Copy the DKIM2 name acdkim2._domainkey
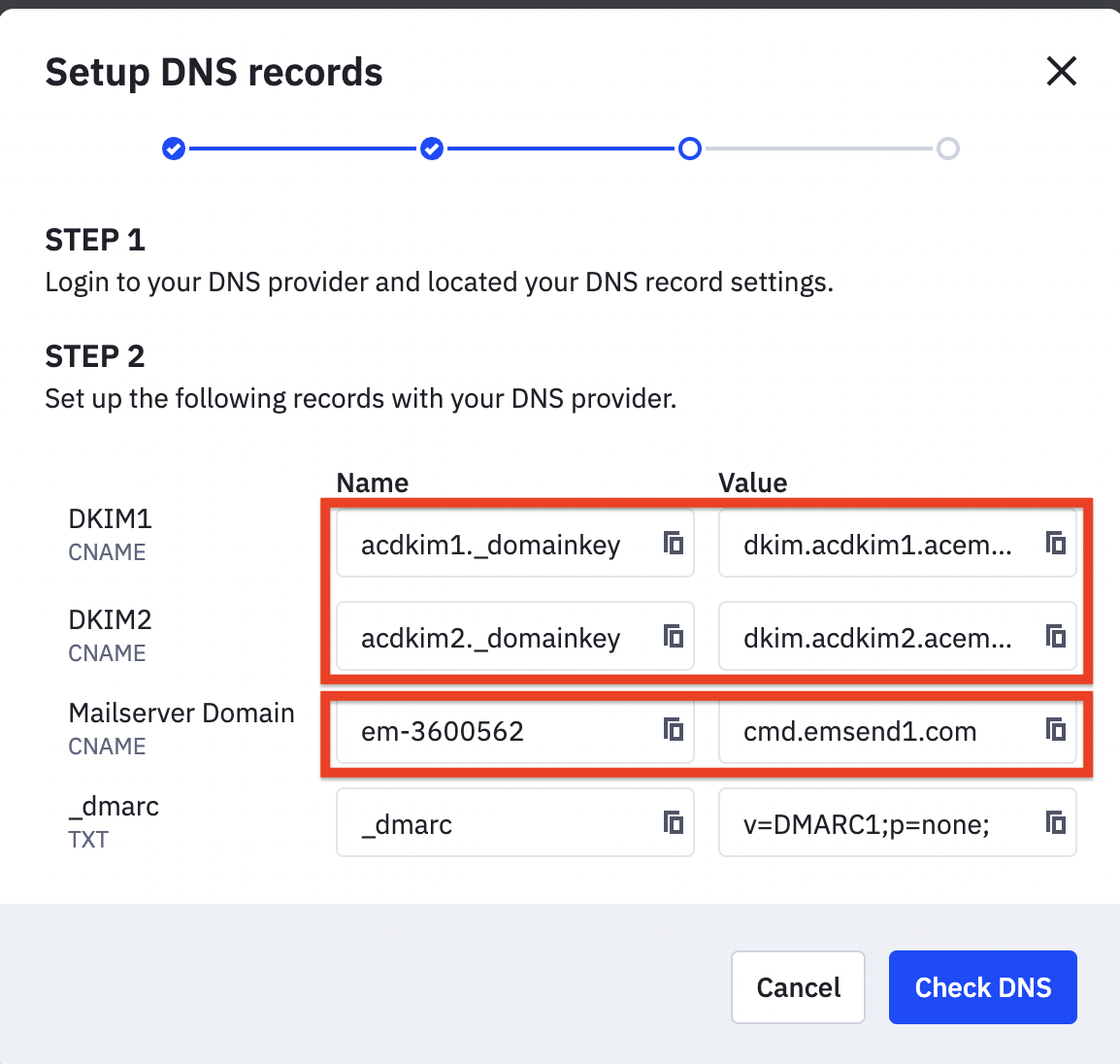 [x=674, y=636]
